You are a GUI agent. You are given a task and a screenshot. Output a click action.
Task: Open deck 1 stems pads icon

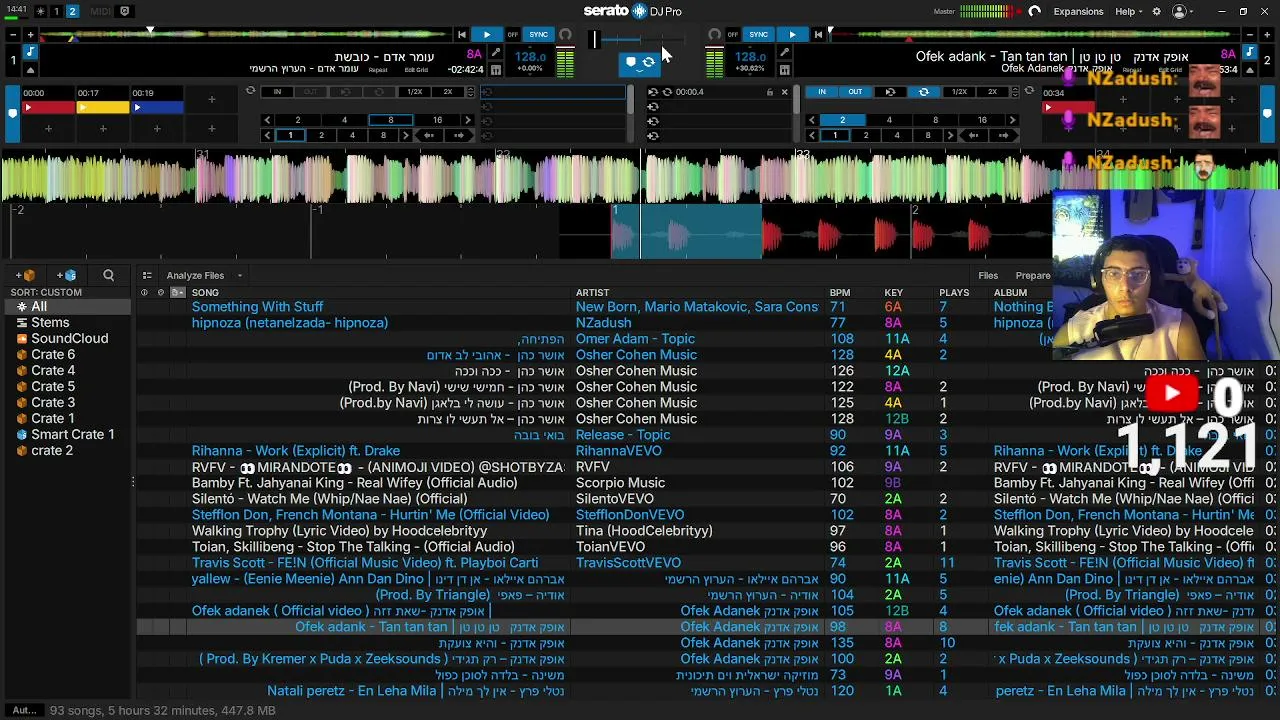[495, 70]
